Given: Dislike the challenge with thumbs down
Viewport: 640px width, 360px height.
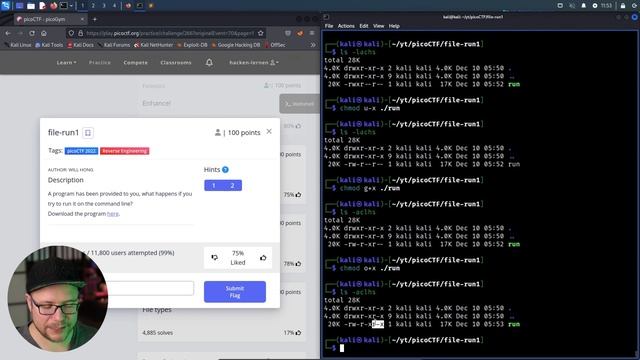Looking at the screenshot, I should coord(214,258).
